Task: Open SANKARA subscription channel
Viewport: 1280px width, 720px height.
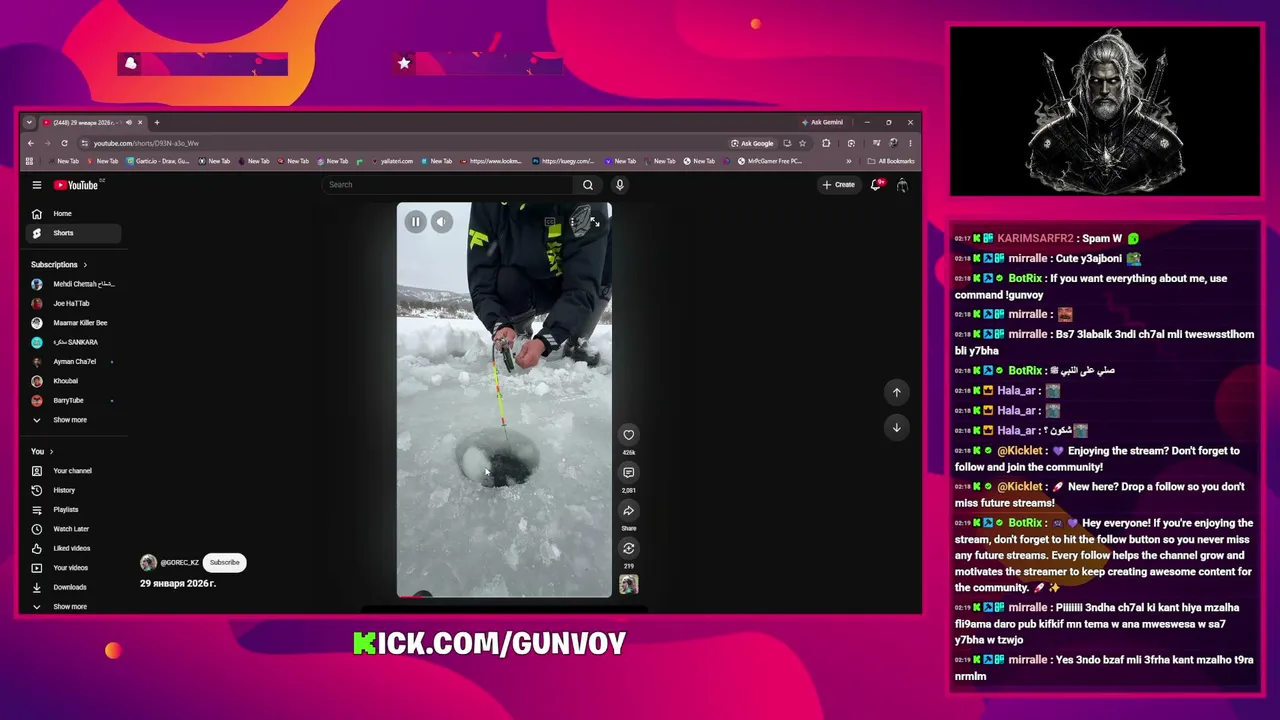Action: pyautogui.click(x=74, y=342)
